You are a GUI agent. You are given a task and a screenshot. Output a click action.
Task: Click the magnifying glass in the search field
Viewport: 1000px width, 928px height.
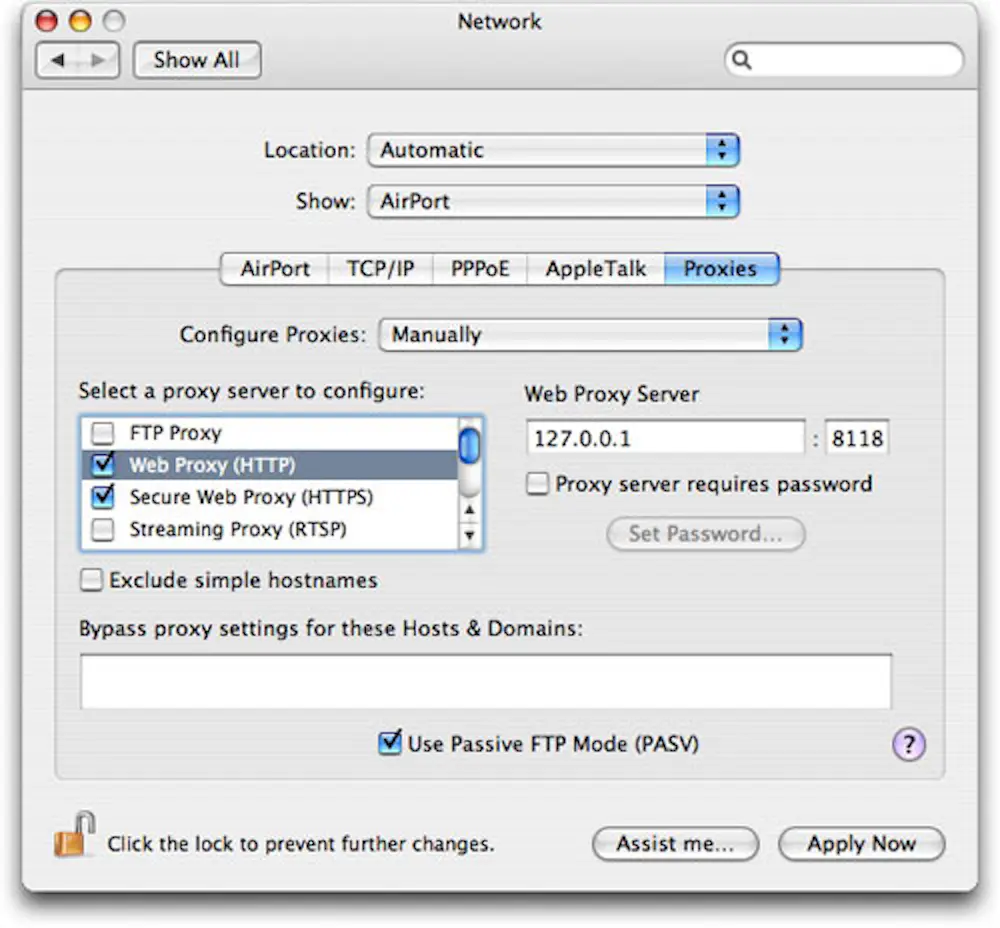(x=741, y=60)
